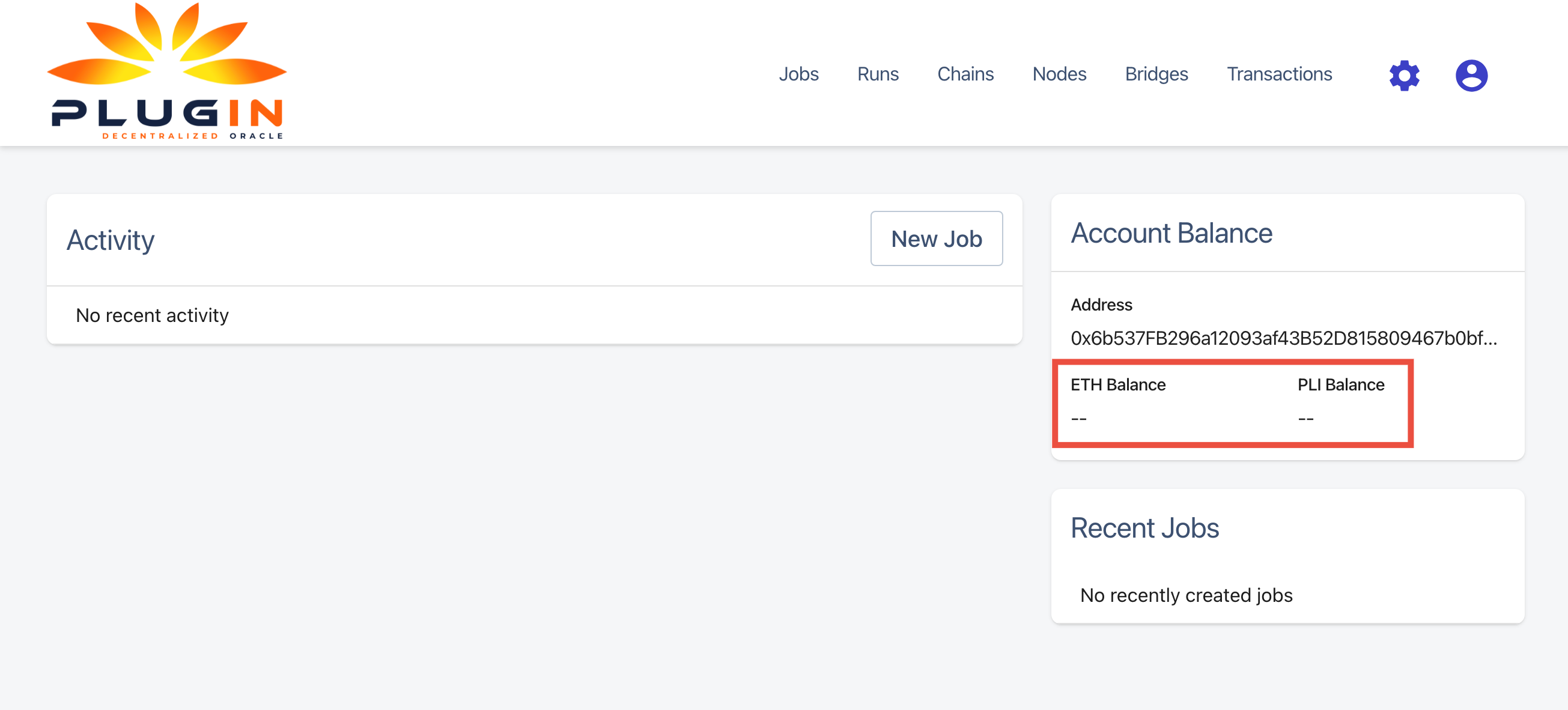Open the Chains navigation item
1568x710 pixels.
tap(966, 74)
